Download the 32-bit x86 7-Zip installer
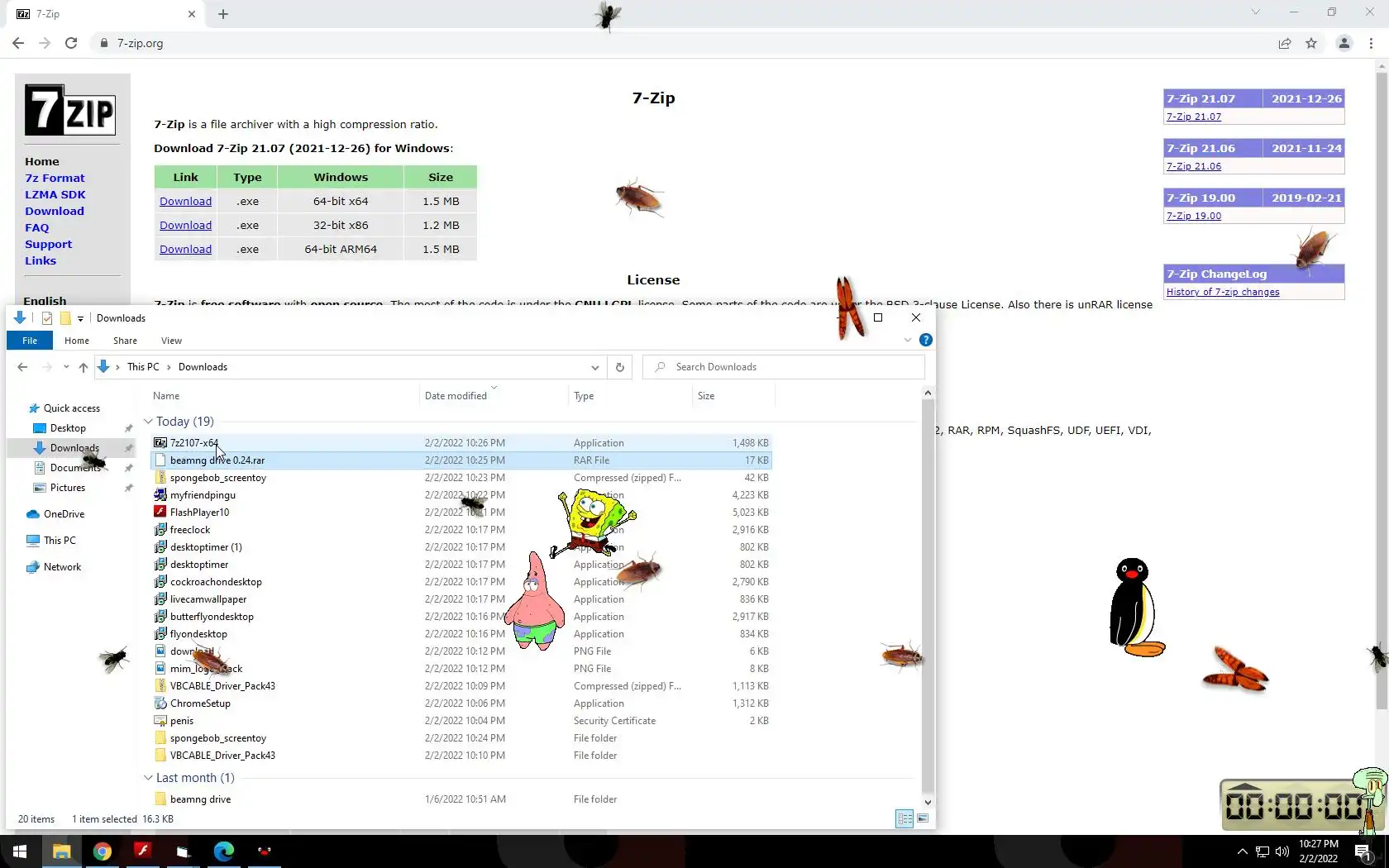 point(185,226)
